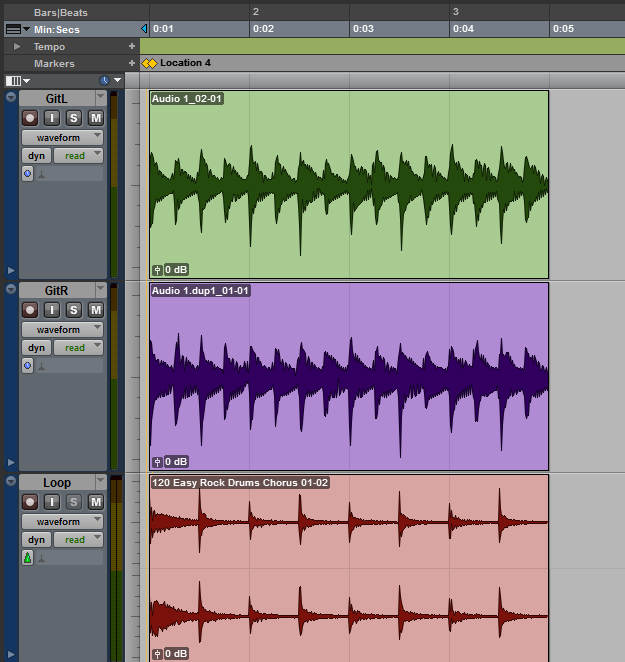Click the Loop track's green metronome timebase icon

(28, 557)
